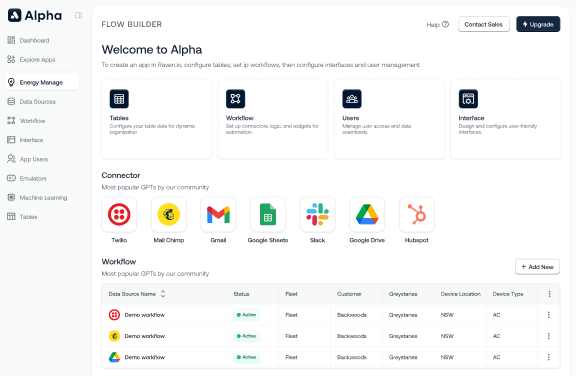Click the Workflow card title
This screenshot has width=576, height=376.
point(240,118)
